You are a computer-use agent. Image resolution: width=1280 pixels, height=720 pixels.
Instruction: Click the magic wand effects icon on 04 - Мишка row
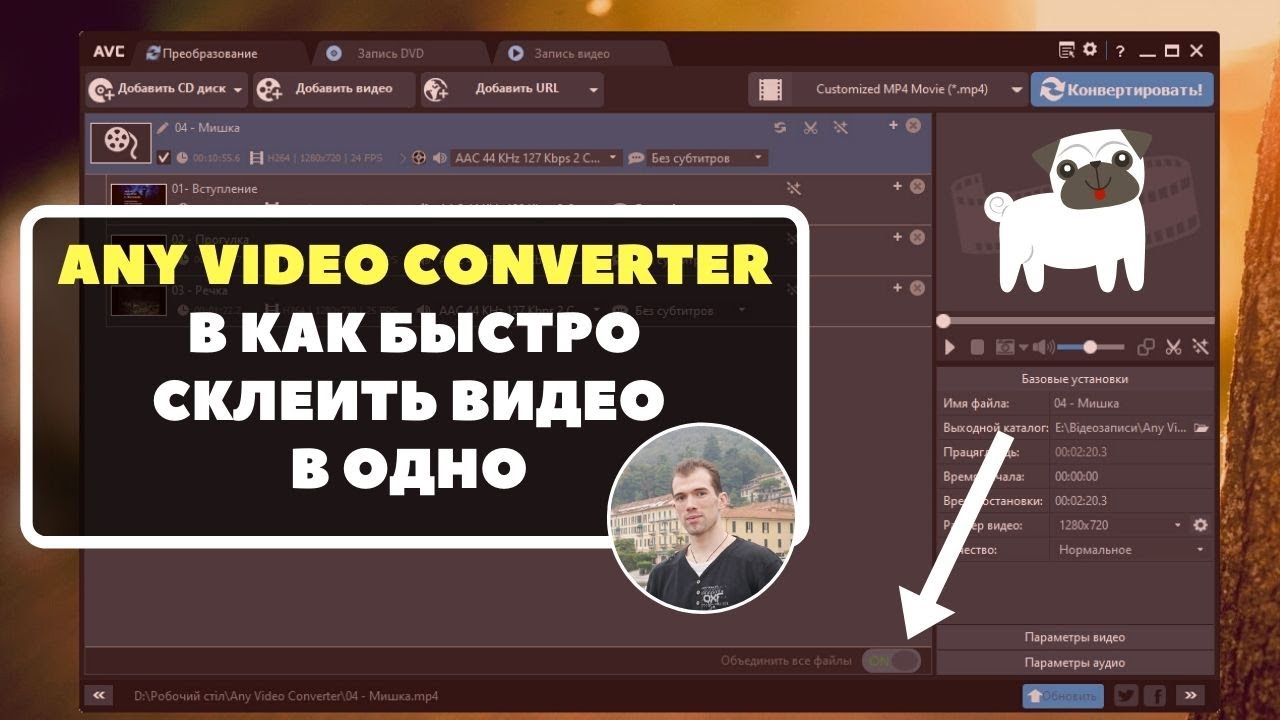click(841, 127)
